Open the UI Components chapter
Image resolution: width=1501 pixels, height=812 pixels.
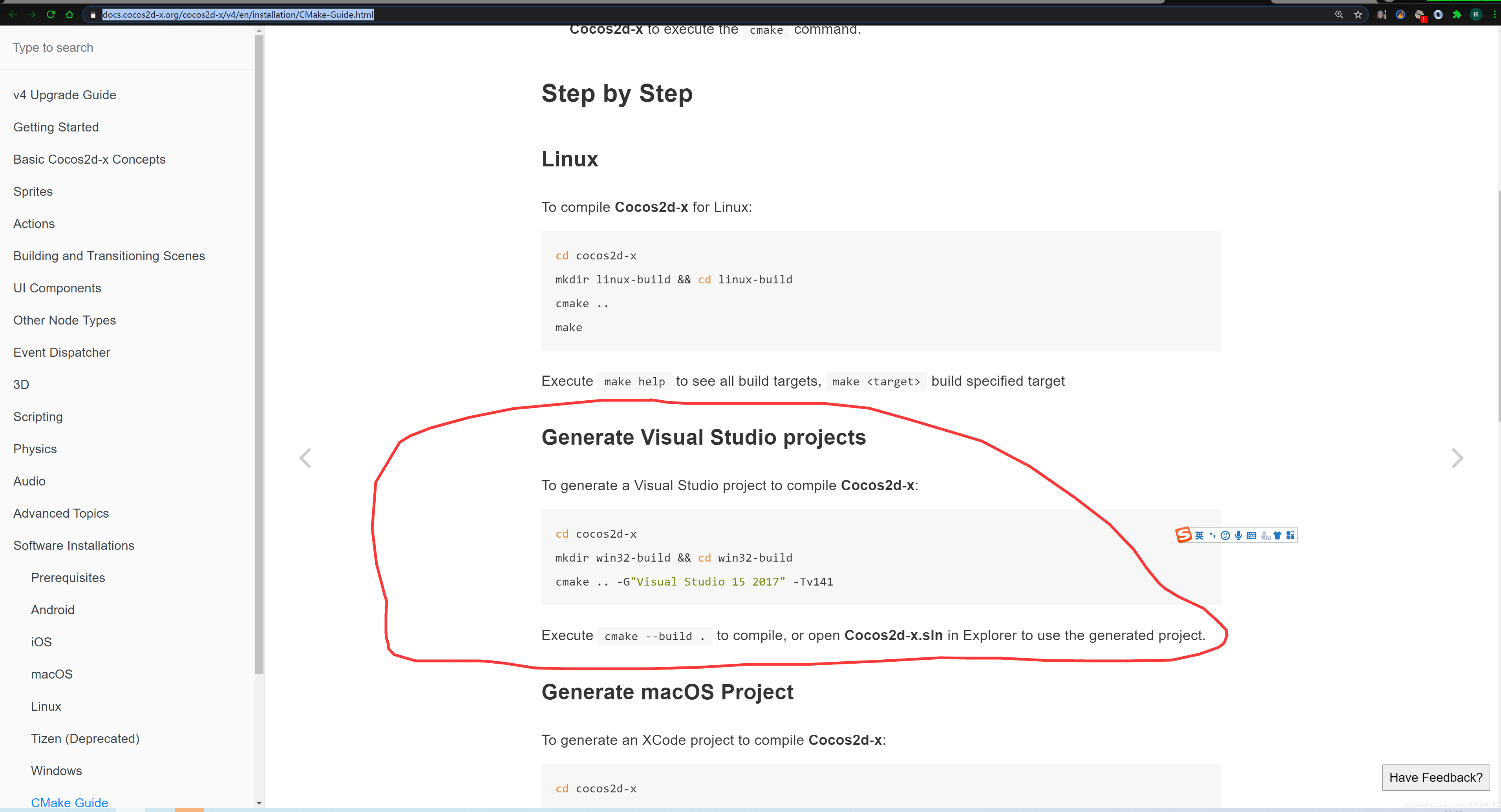coord(57,288)
